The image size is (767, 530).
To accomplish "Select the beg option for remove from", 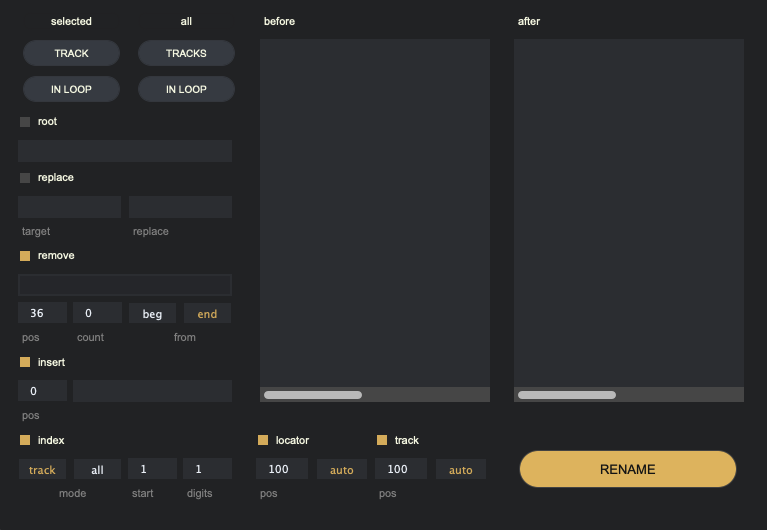I will (152, 313).
